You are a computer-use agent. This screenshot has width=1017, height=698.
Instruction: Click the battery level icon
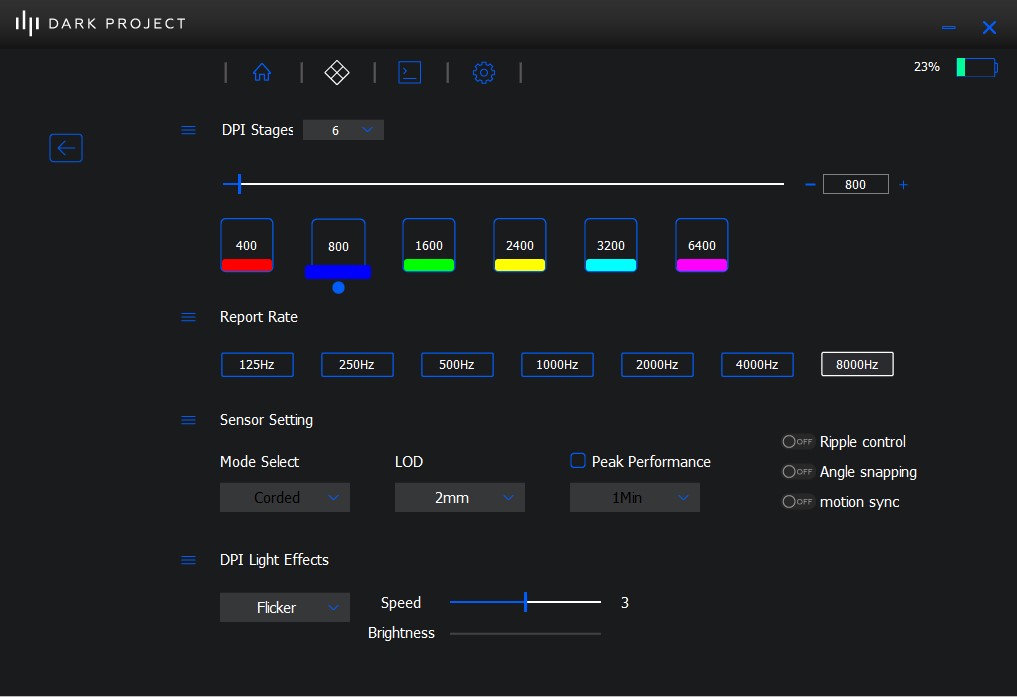(x=977, y=67)
